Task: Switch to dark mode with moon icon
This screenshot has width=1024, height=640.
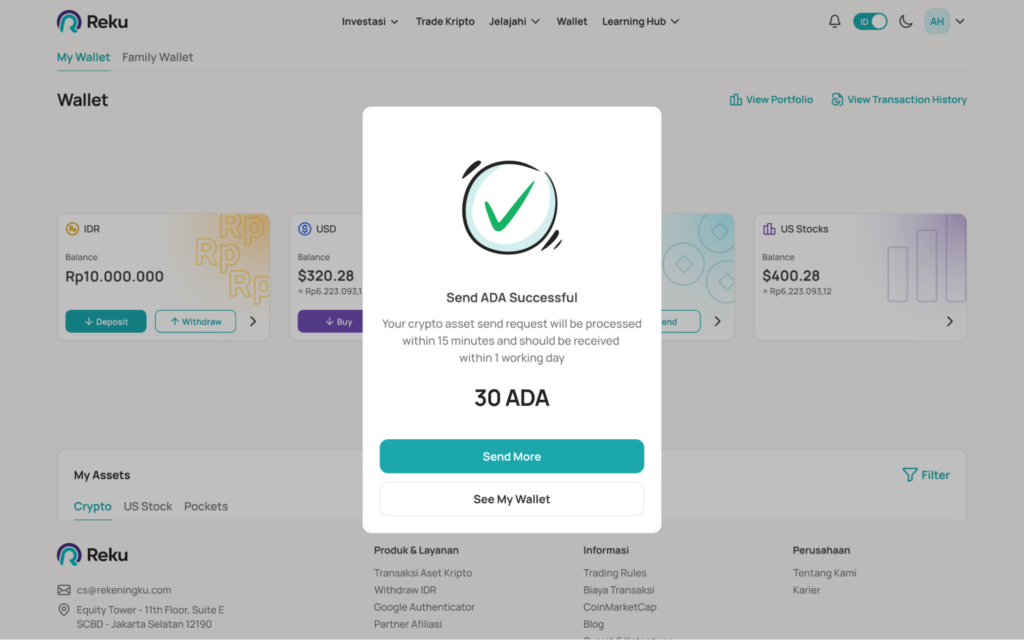Action: 906,21
